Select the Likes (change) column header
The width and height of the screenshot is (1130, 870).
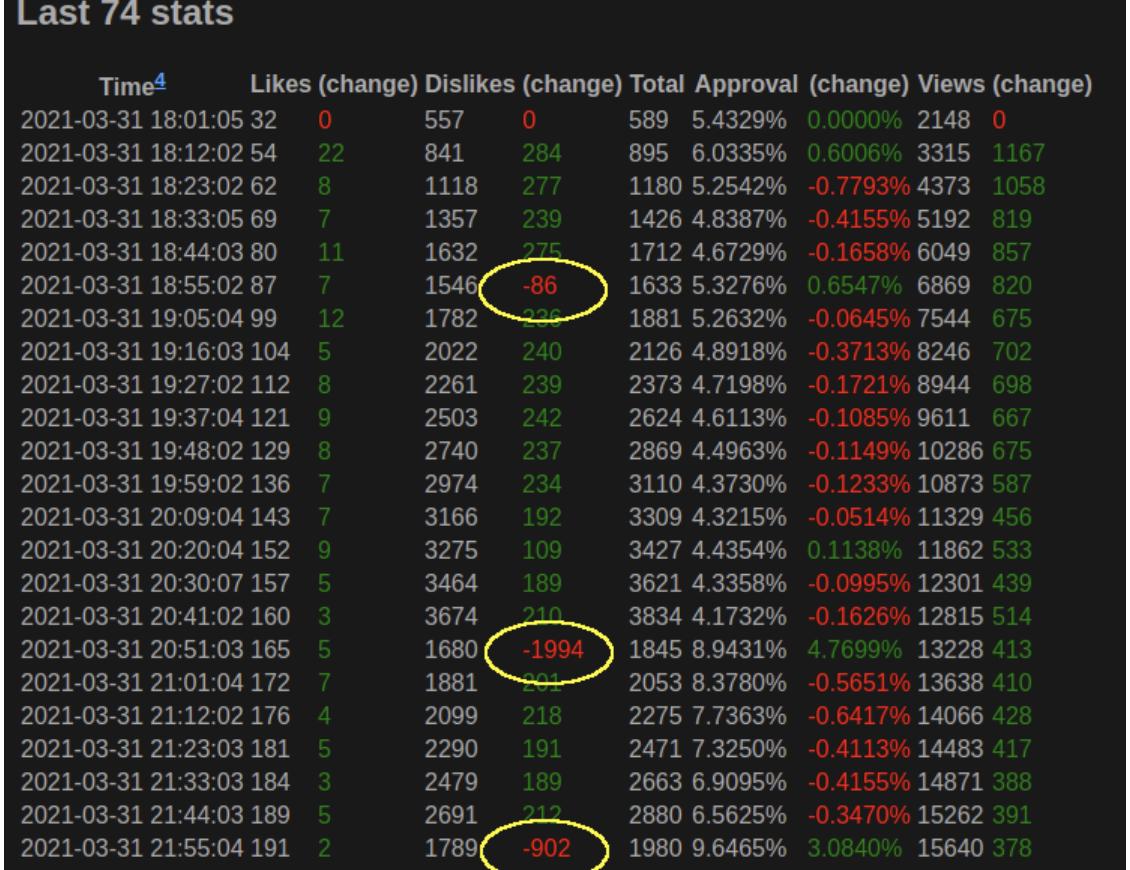[333, 85]
